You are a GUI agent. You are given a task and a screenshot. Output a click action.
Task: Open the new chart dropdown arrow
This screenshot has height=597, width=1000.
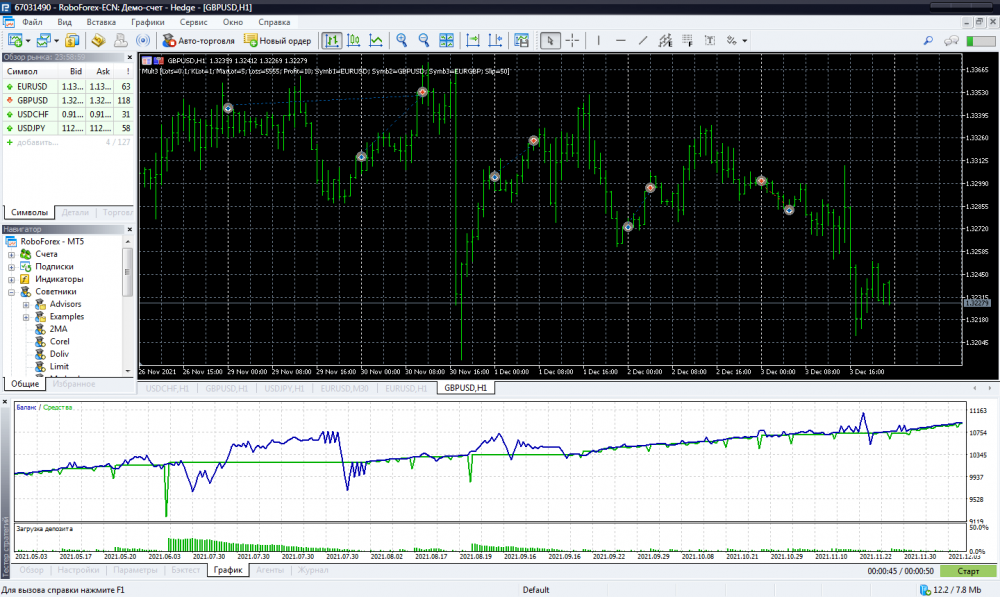(28, 41)
